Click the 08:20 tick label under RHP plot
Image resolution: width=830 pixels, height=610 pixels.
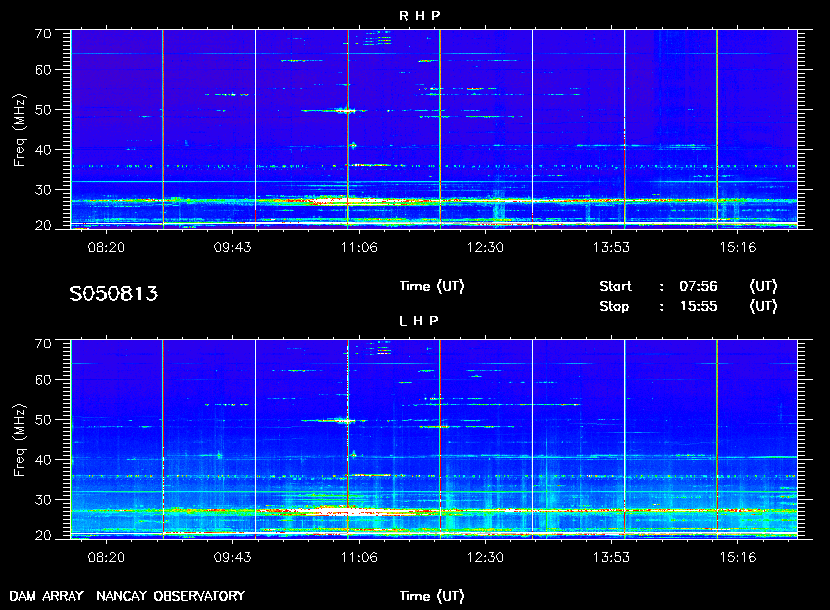pyautogui.click(x=106, y=247)
